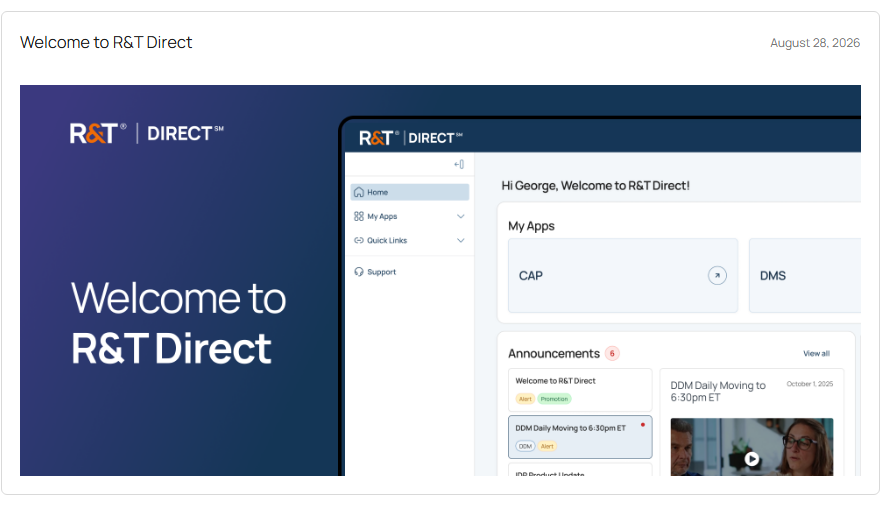
Task: Select Home in the sidebar
Action: [x=410, y=193]
